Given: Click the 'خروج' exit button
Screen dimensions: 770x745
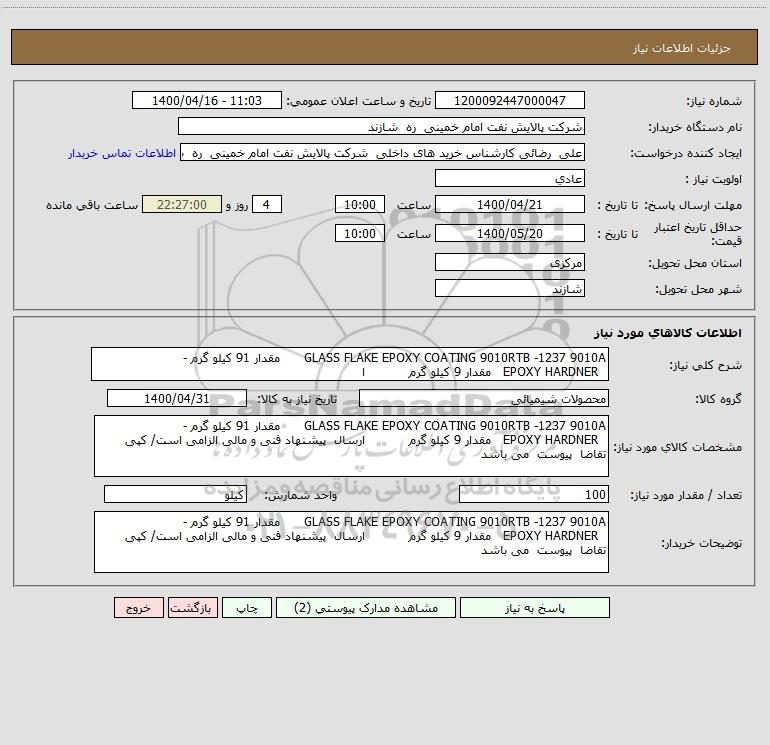Looking at the screenshot, I should tap(138, 607).
